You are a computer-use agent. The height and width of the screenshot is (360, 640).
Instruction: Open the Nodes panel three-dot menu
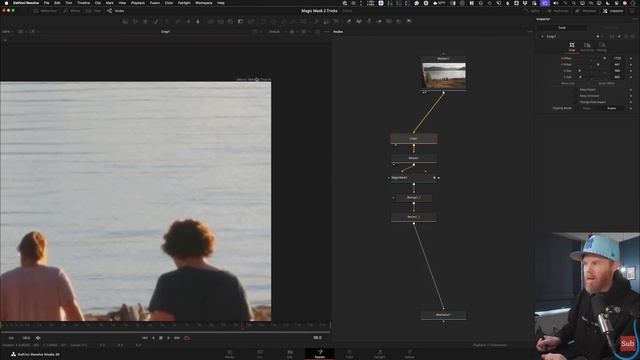(x=529, y=31)
